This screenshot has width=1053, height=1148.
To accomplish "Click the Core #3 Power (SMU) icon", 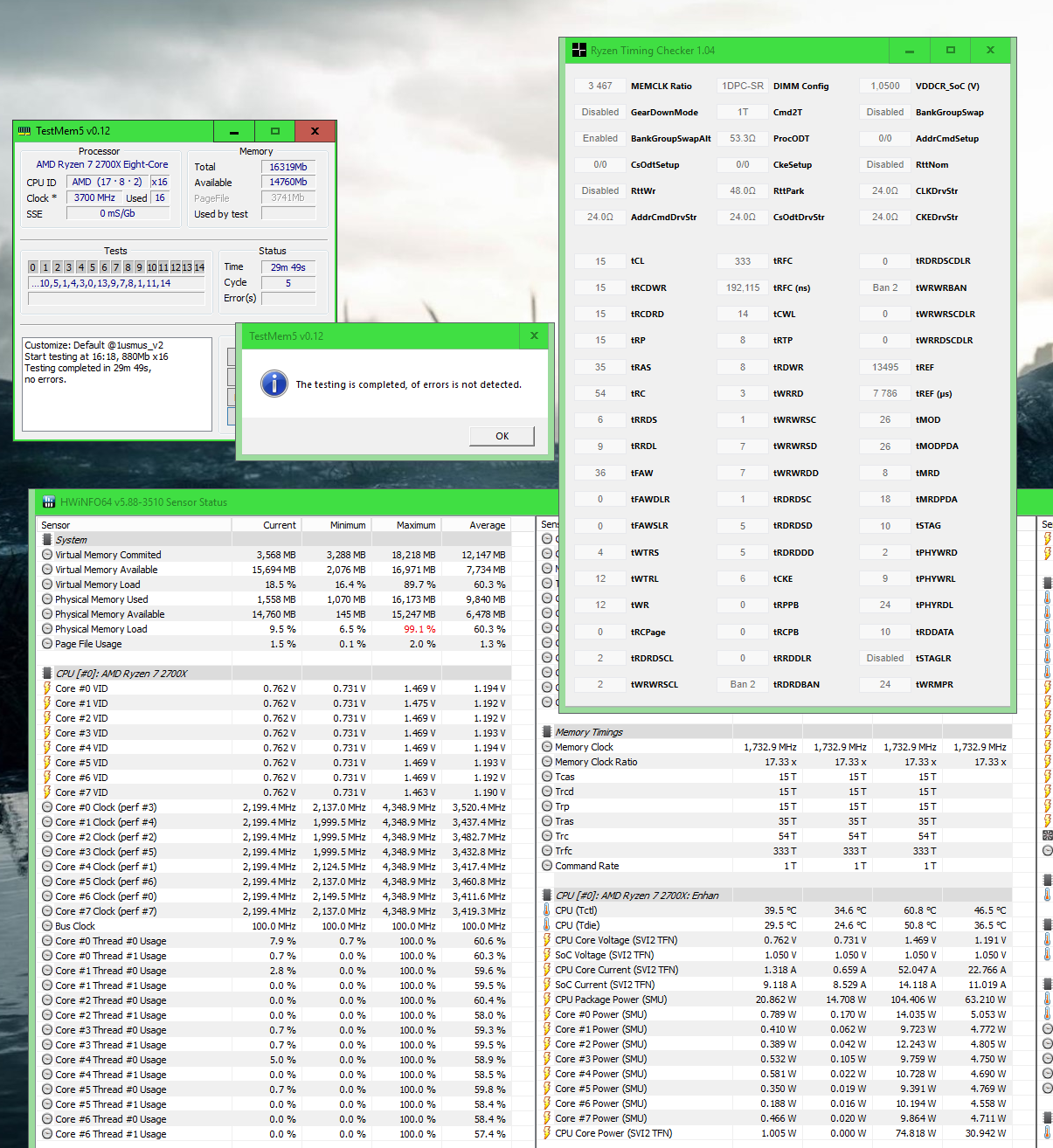I will (547, 1059).
